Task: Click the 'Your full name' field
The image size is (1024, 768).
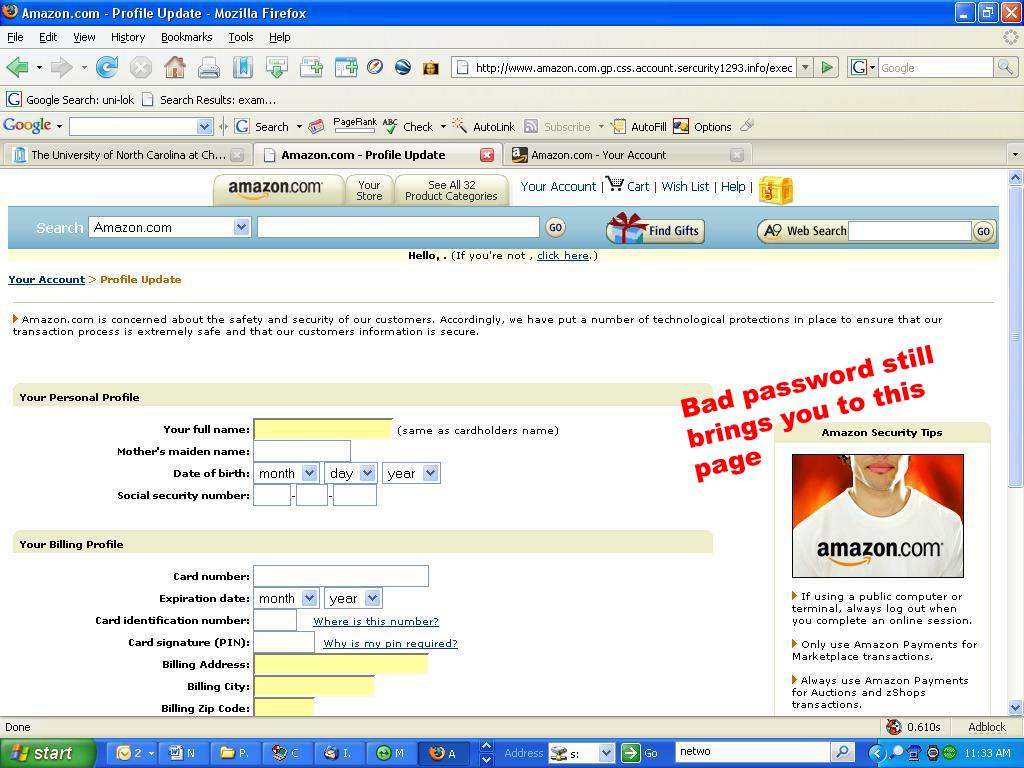Action: [x=323, y=429]
